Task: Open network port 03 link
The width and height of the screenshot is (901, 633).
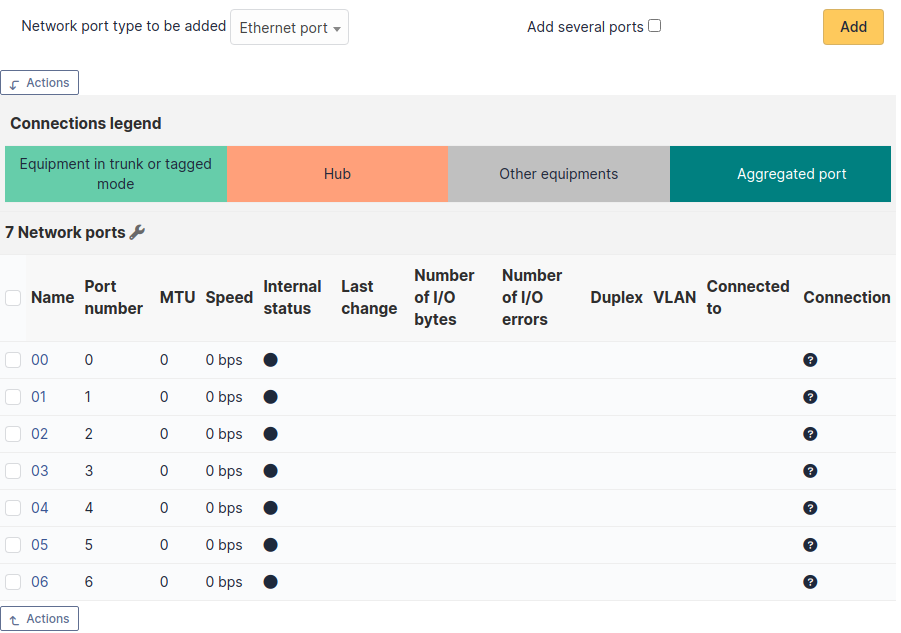Action: tap(40, 471)
